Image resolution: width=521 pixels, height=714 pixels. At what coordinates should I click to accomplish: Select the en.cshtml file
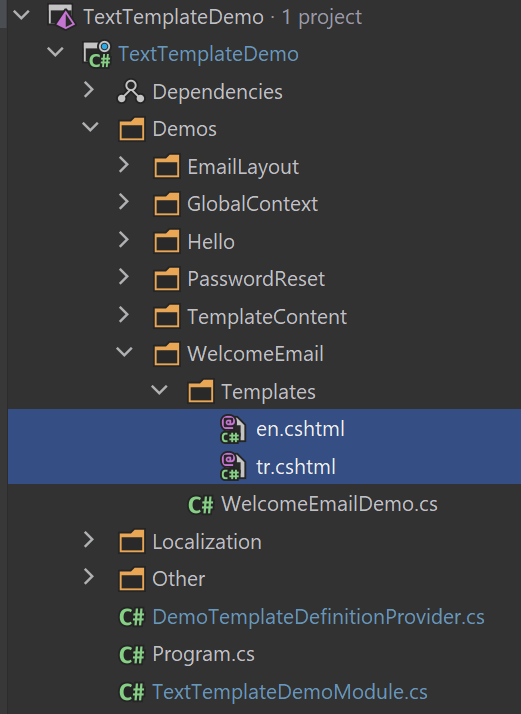click(x=264, y=429)
